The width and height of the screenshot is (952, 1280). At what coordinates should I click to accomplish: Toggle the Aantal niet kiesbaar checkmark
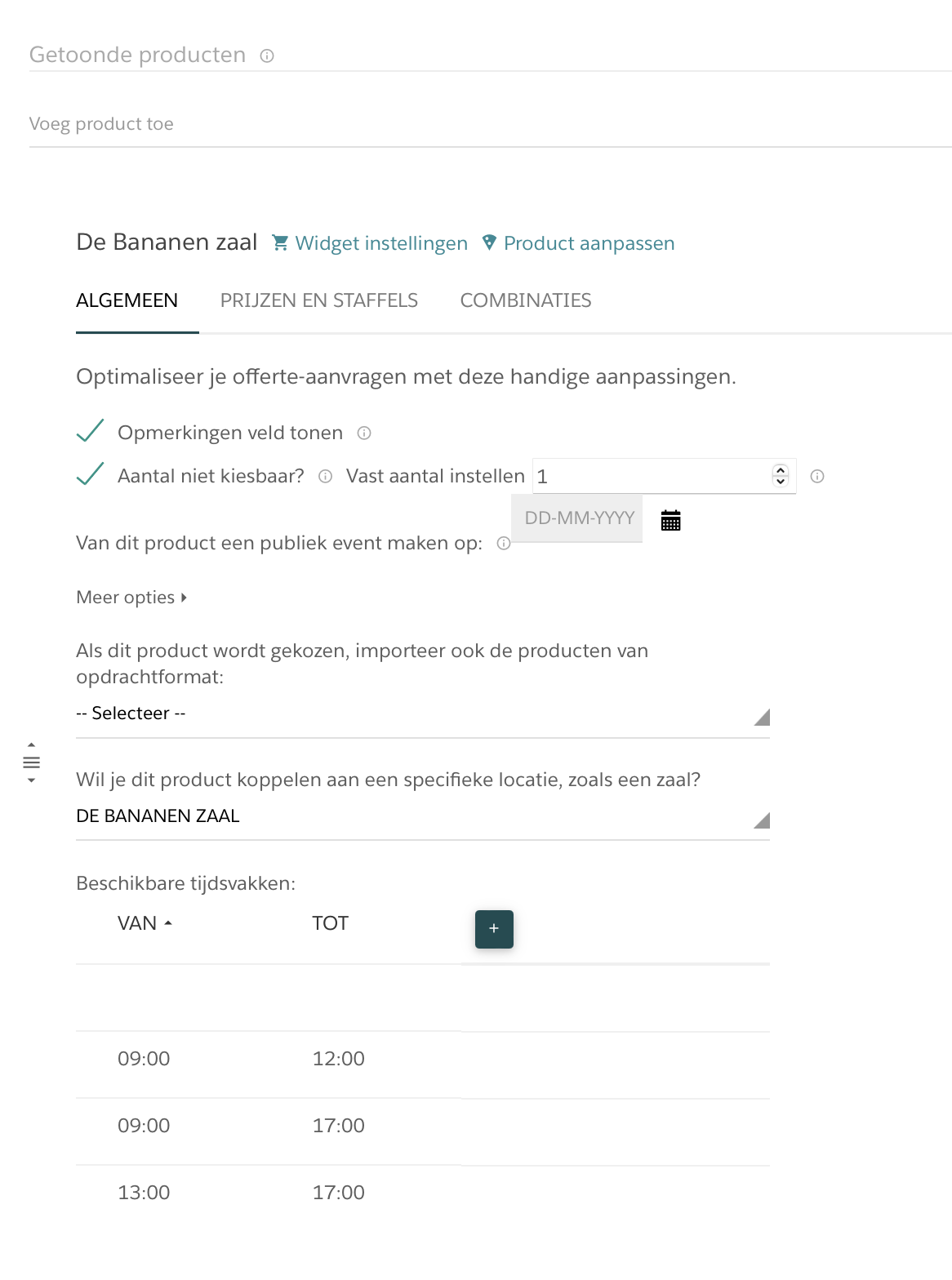(x=90, y=474)
